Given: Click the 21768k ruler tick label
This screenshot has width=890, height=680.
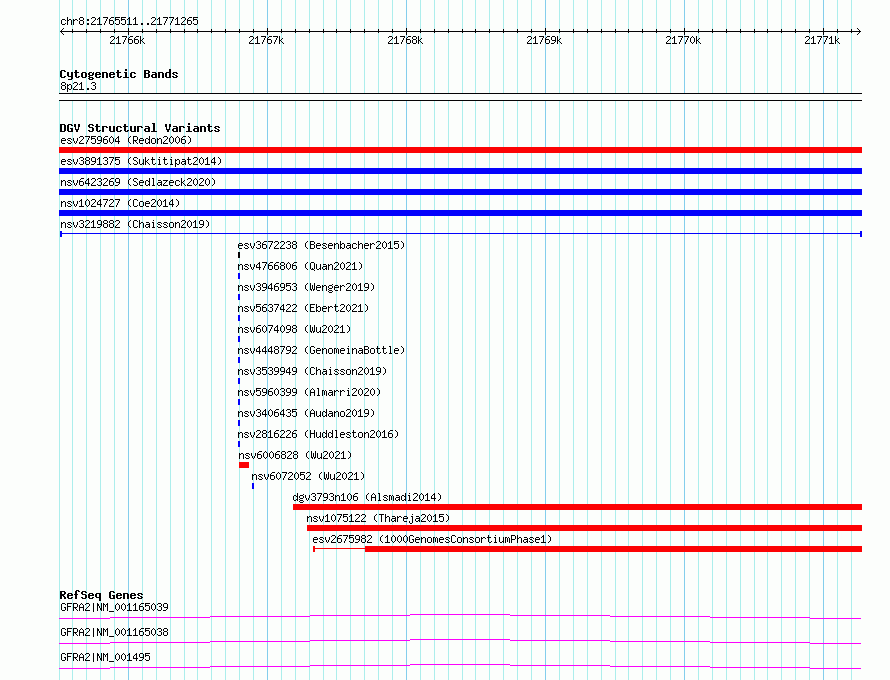Looking at the screenshot, I should [x=405, y=40].
